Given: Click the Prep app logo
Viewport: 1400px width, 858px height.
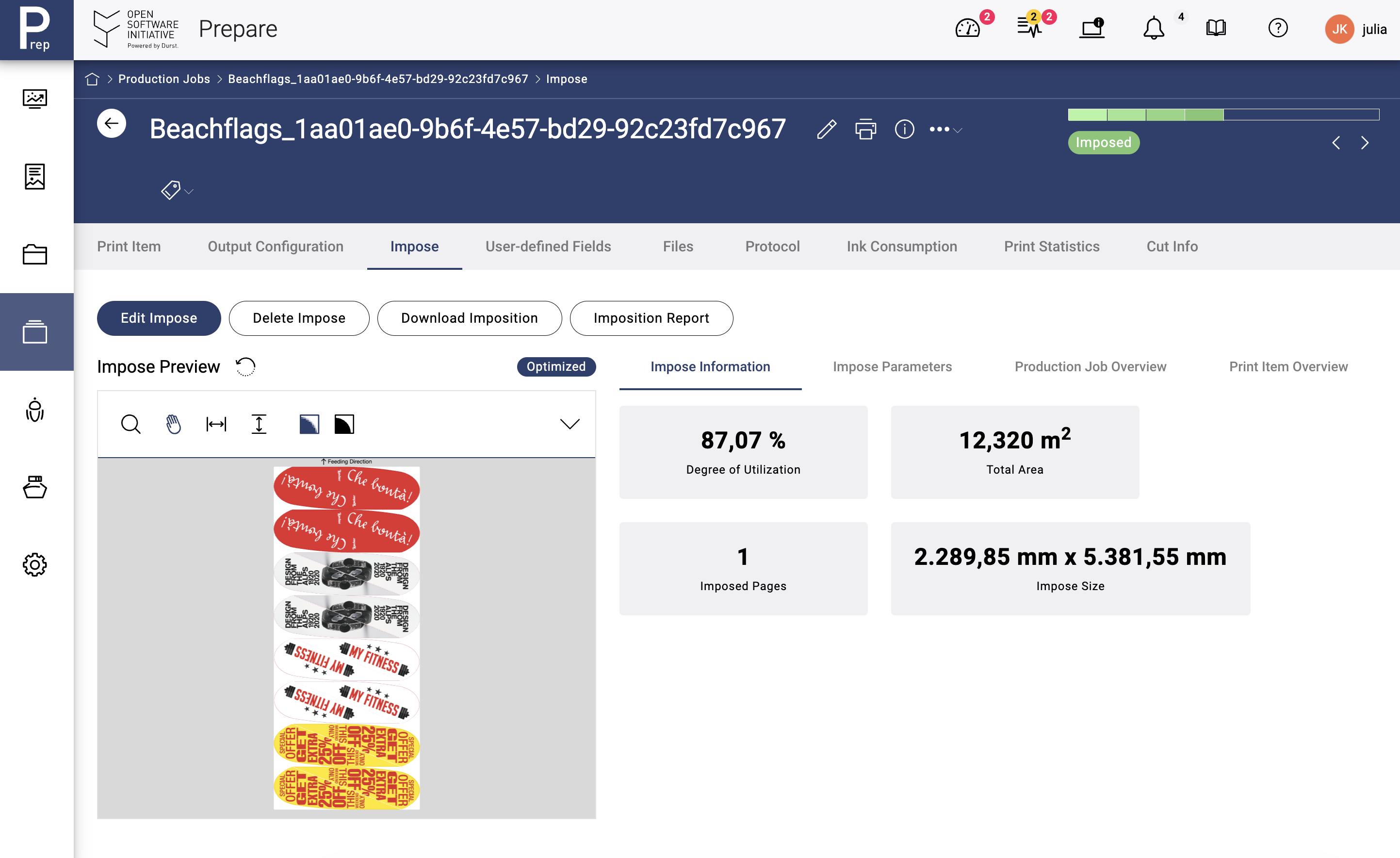Looking at the screenshot, I should [36, 30].
